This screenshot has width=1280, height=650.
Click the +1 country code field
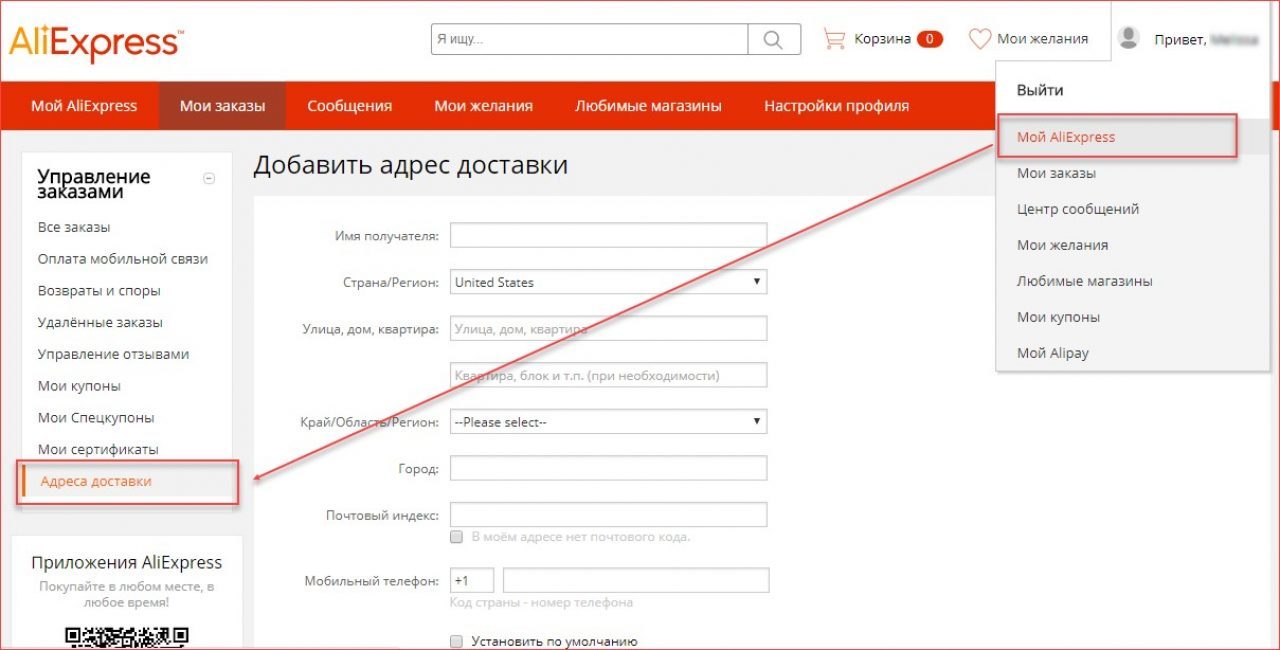click(472, 581)
